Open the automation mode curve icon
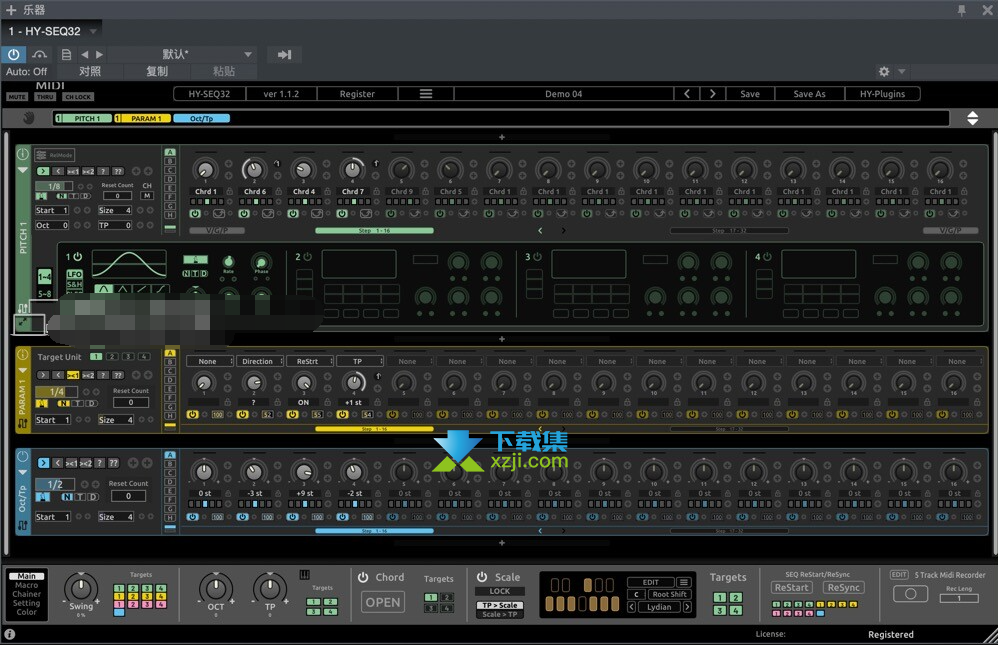The image size is (998, 645). [x=39, y=55]
